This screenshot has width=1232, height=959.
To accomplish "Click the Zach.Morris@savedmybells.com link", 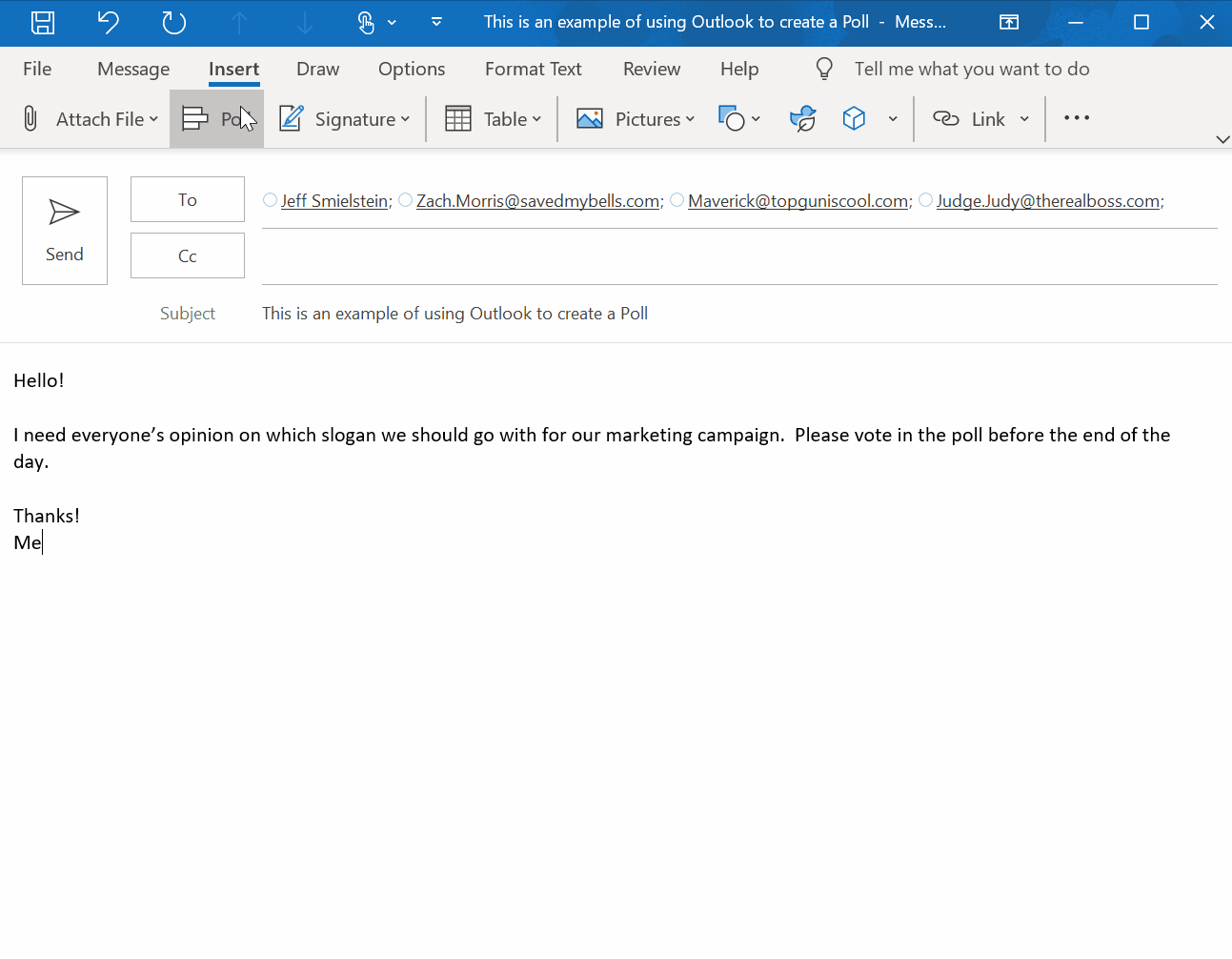I will point(538,200).
